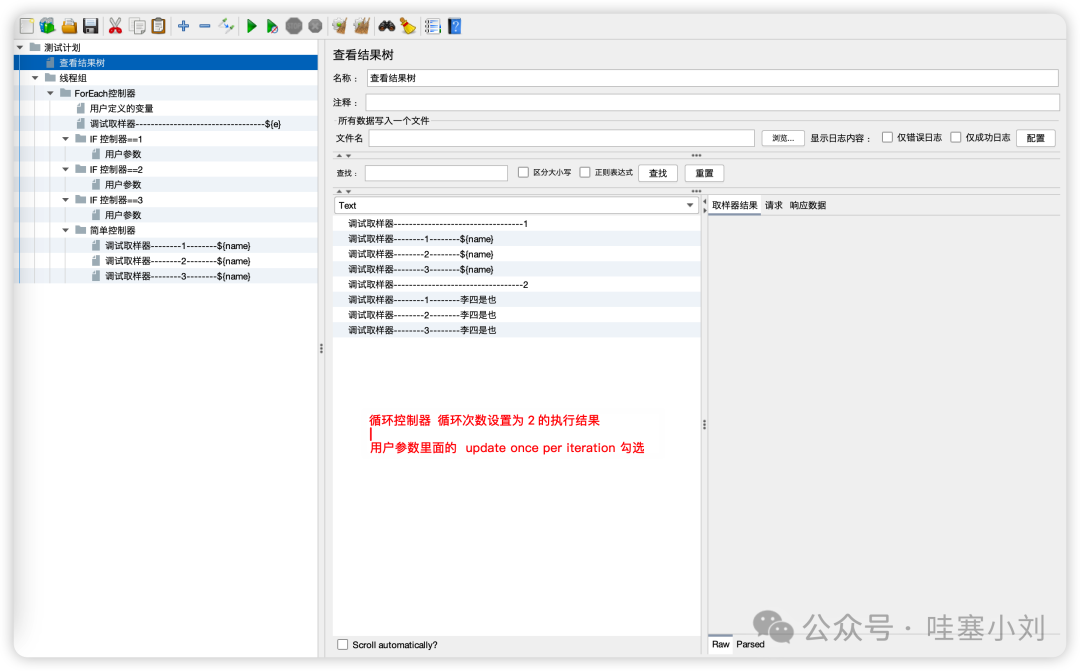The height and width of the screenshot is (671, 1080).
Task: Select the Parsed tab at bottom
Action: coord(750,644)
